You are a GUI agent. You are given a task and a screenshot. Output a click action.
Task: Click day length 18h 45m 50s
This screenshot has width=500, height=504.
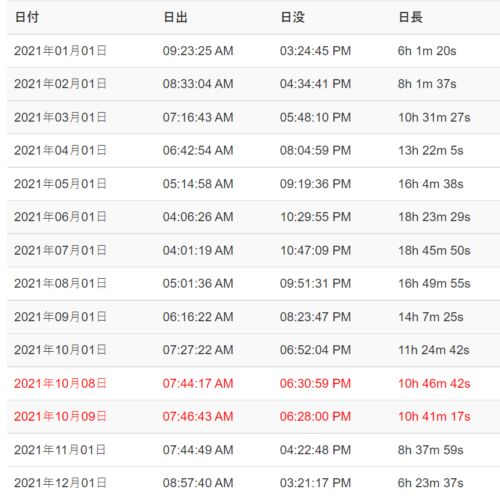434,250
